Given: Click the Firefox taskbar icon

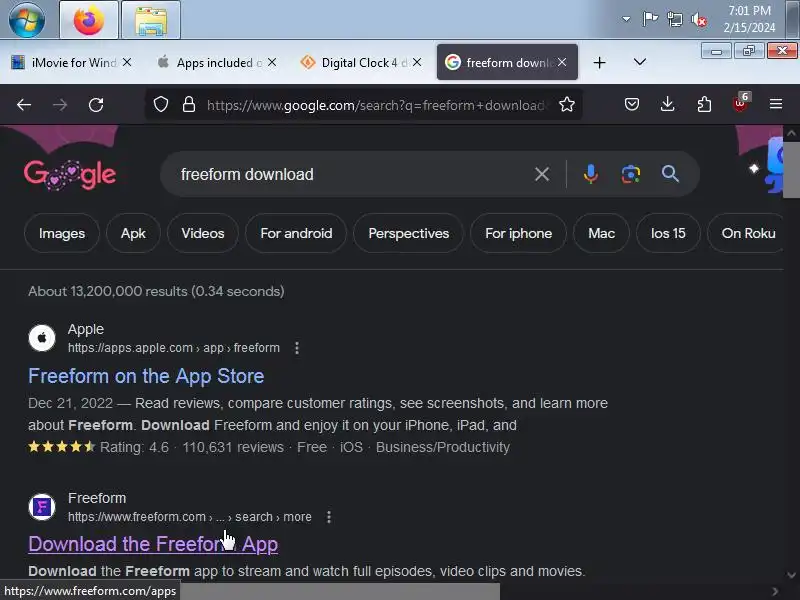Looking at the screenshot, I should (x=89, y=20).
